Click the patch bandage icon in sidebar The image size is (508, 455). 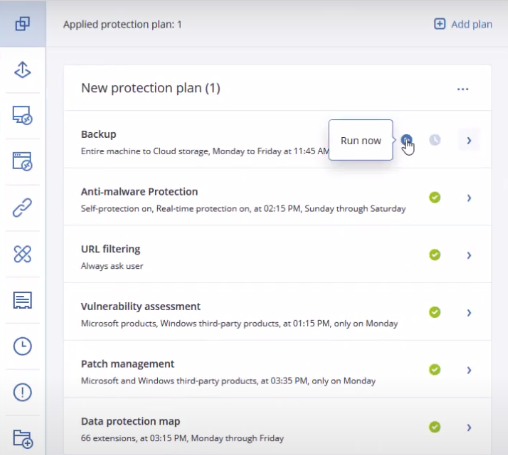click(22, 254)
